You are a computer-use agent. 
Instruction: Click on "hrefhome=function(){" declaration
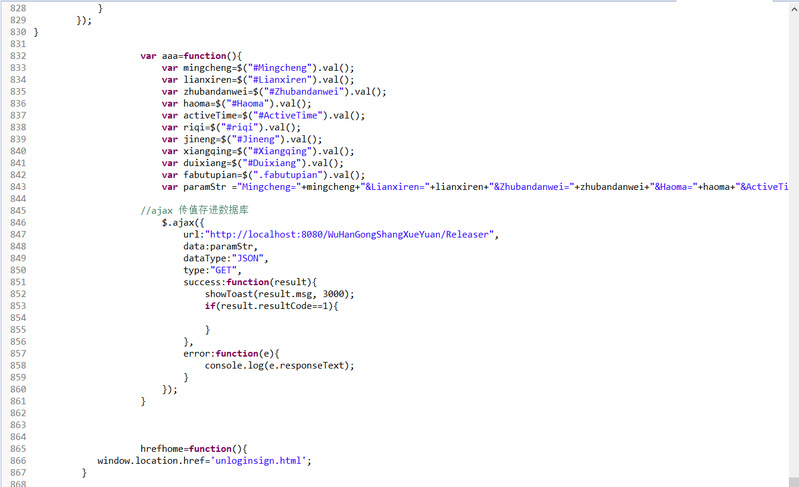194,449
